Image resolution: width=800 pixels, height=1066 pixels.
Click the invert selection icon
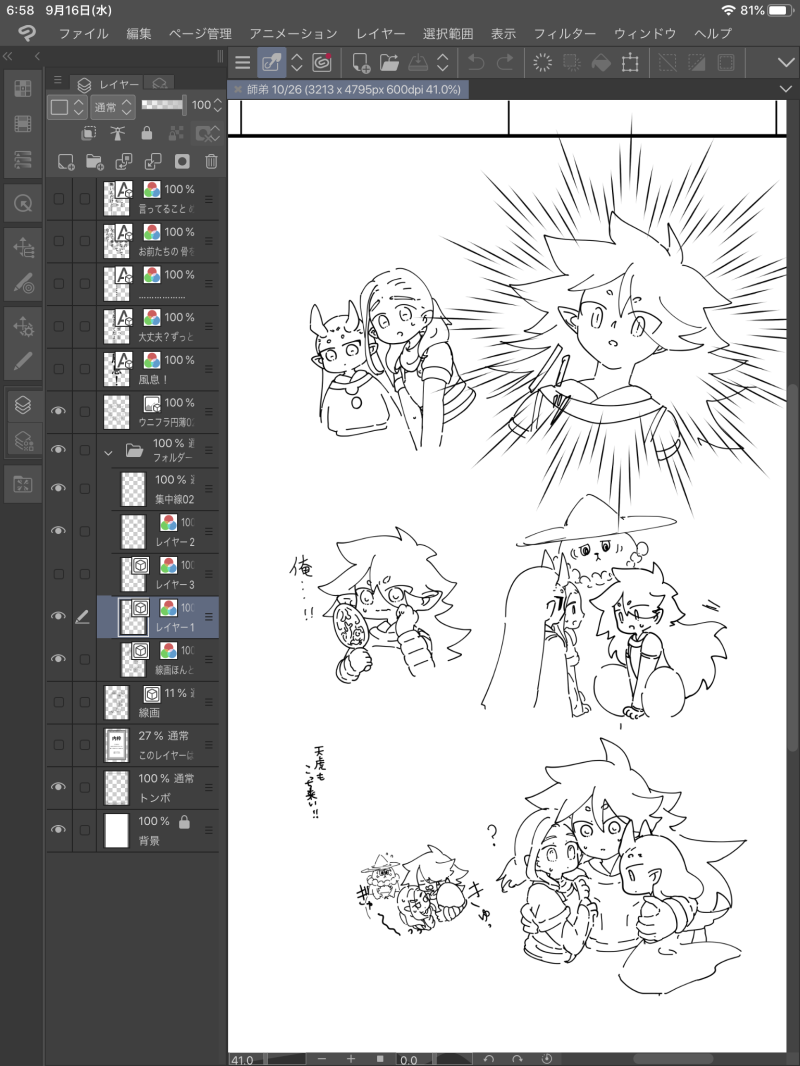click(x=697, y=63)
